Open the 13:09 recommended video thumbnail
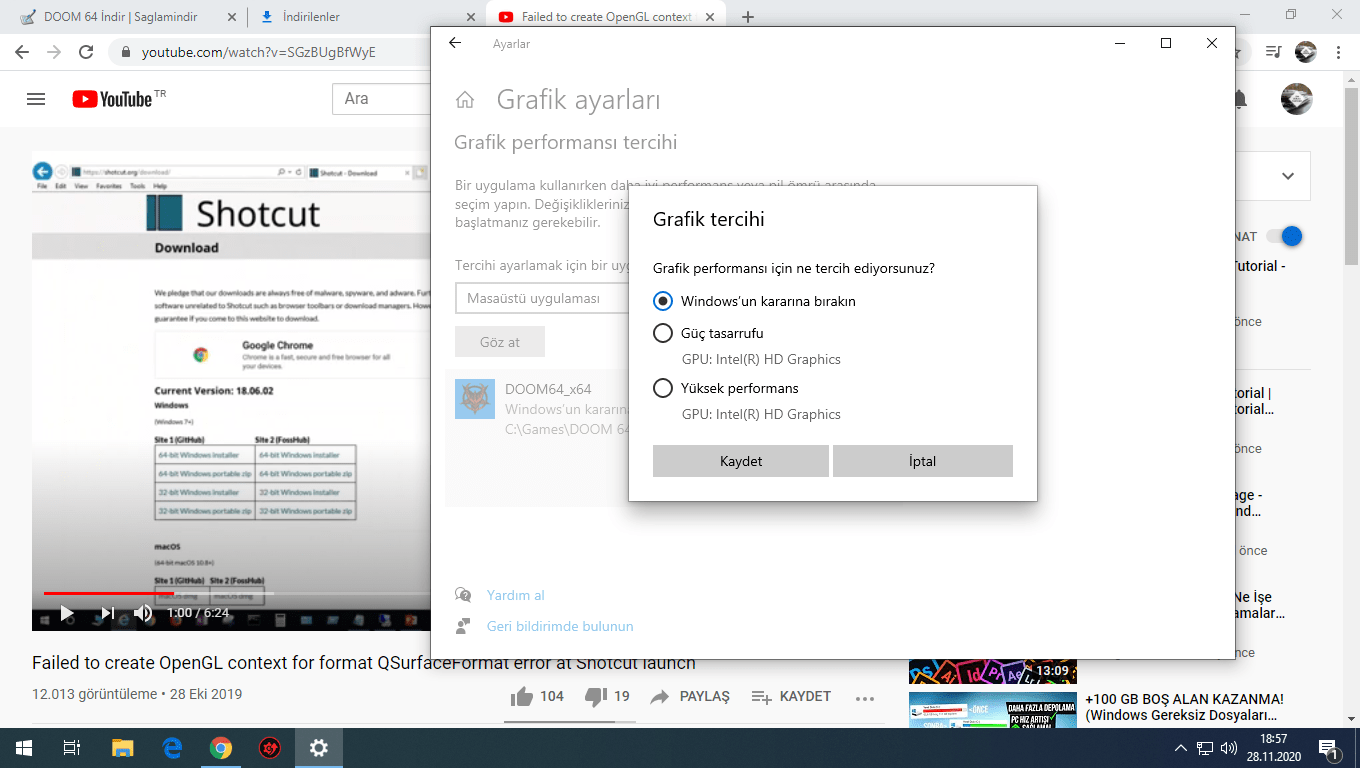This screenshot has width=1360, height=768. (x=992, y=670)
